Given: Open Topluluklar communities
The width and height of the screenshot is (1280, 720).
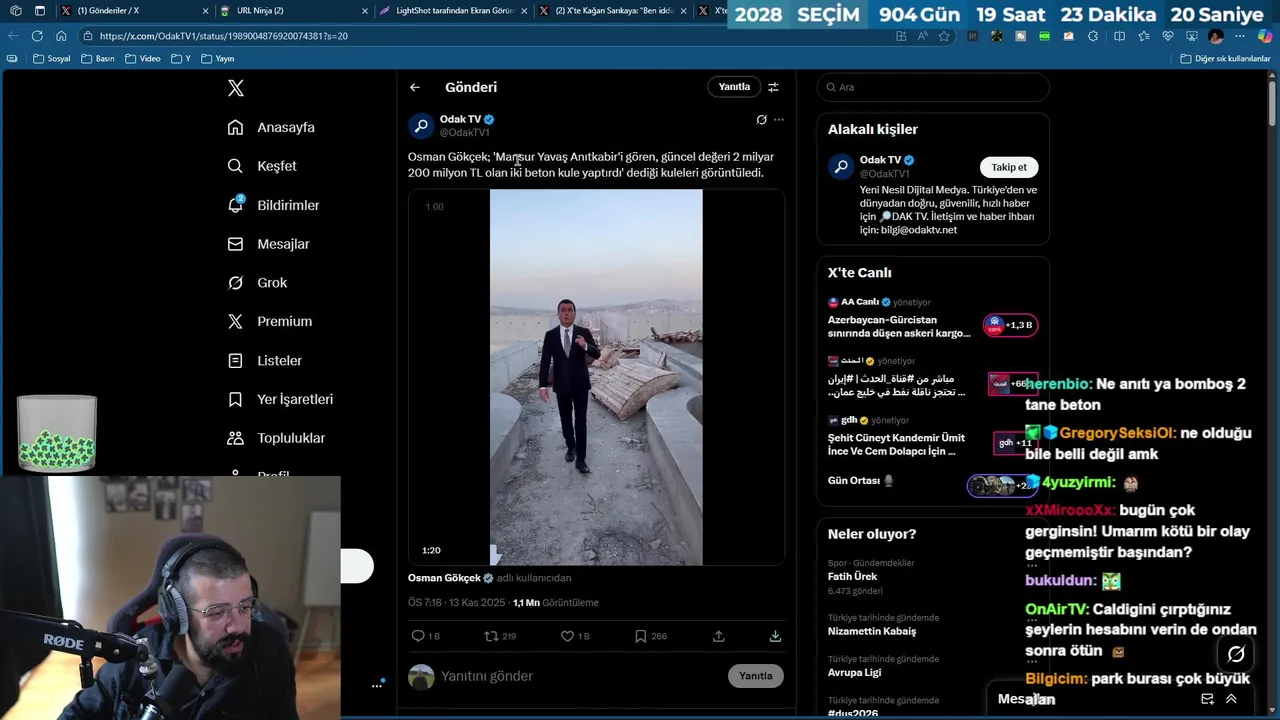Looking at the screenshot, I should click(x=276, y=438).
